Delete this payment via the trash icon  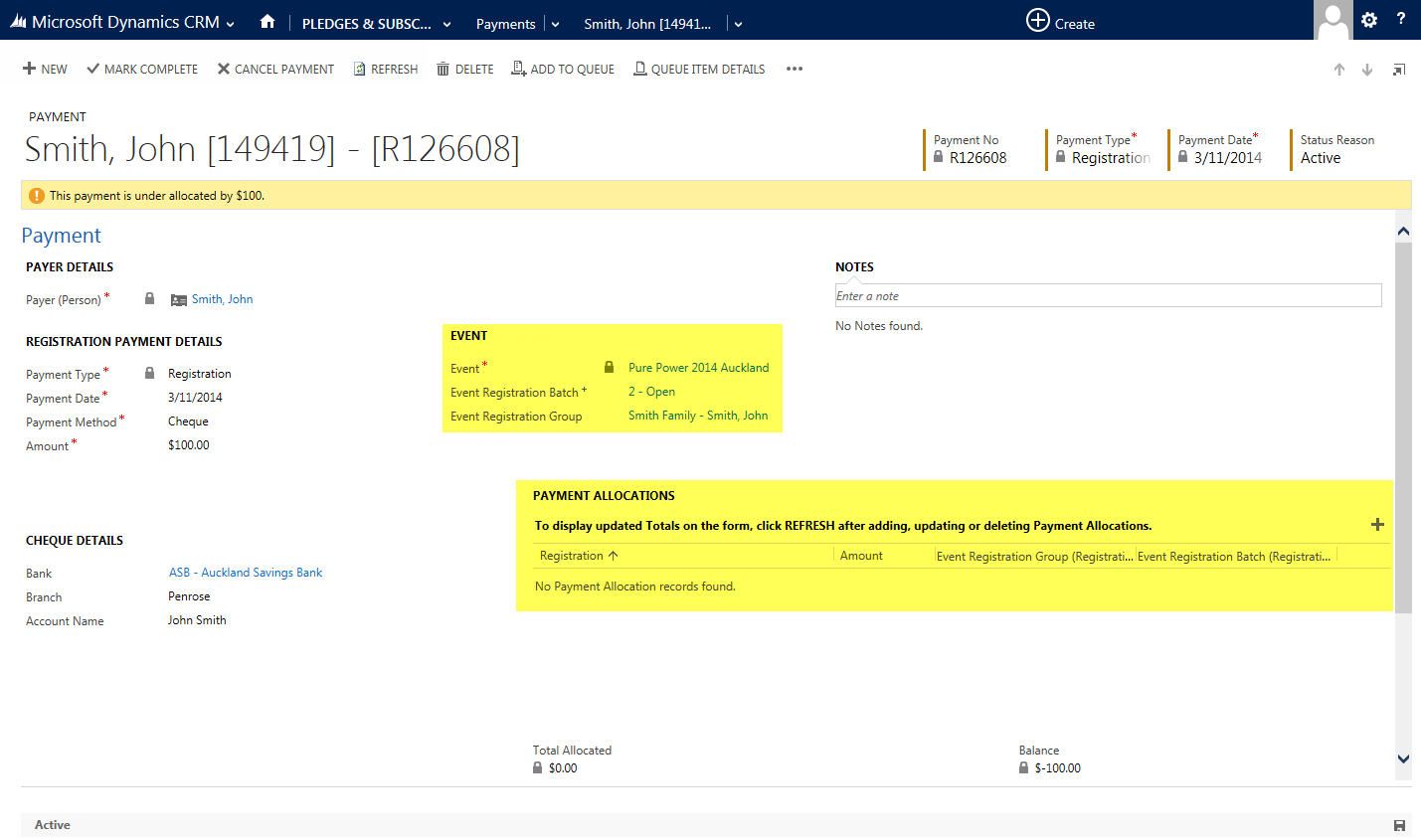(x=463, y=69)
